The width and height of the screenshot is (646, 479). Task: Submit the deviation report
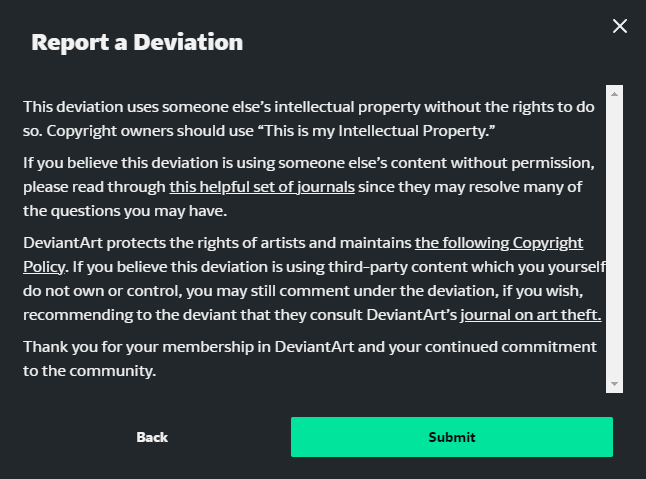452,437
